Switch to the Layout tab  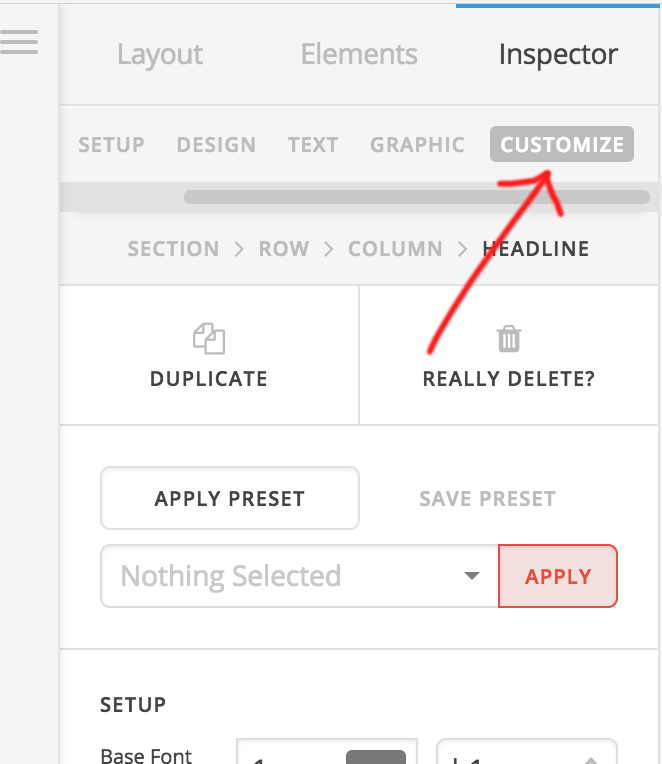pos(160,54)
